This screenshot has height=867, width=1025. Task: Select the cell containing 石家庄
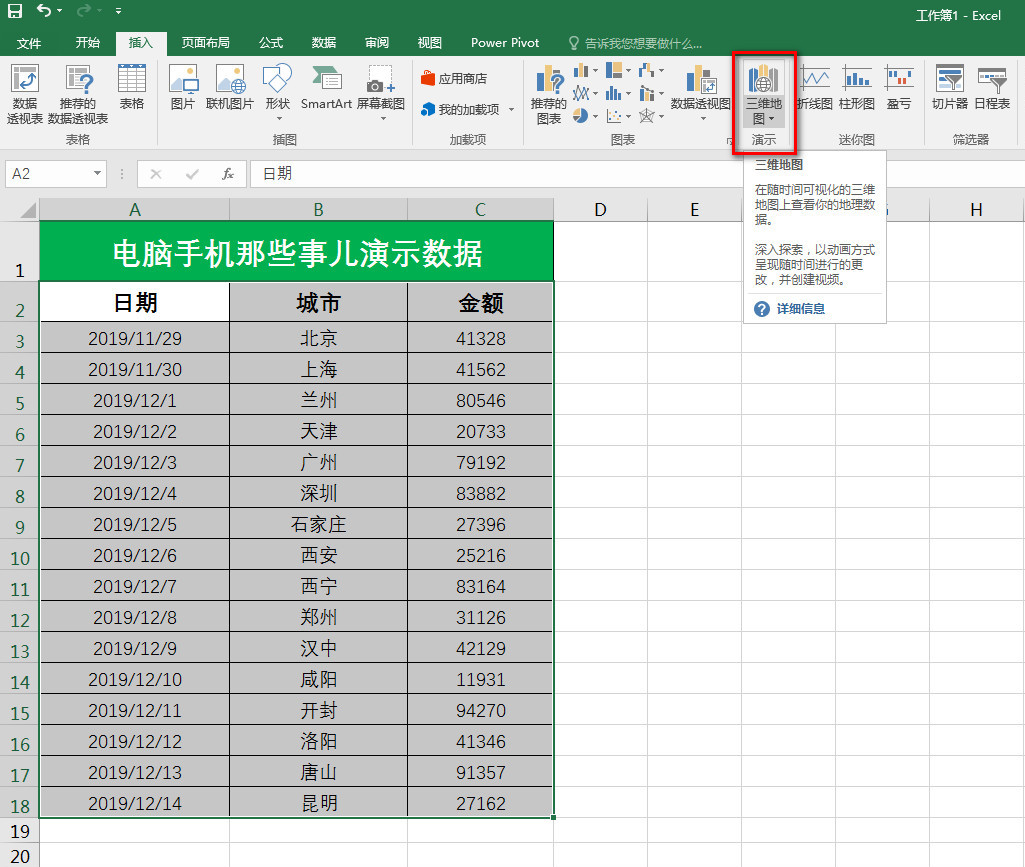(318, 523)
